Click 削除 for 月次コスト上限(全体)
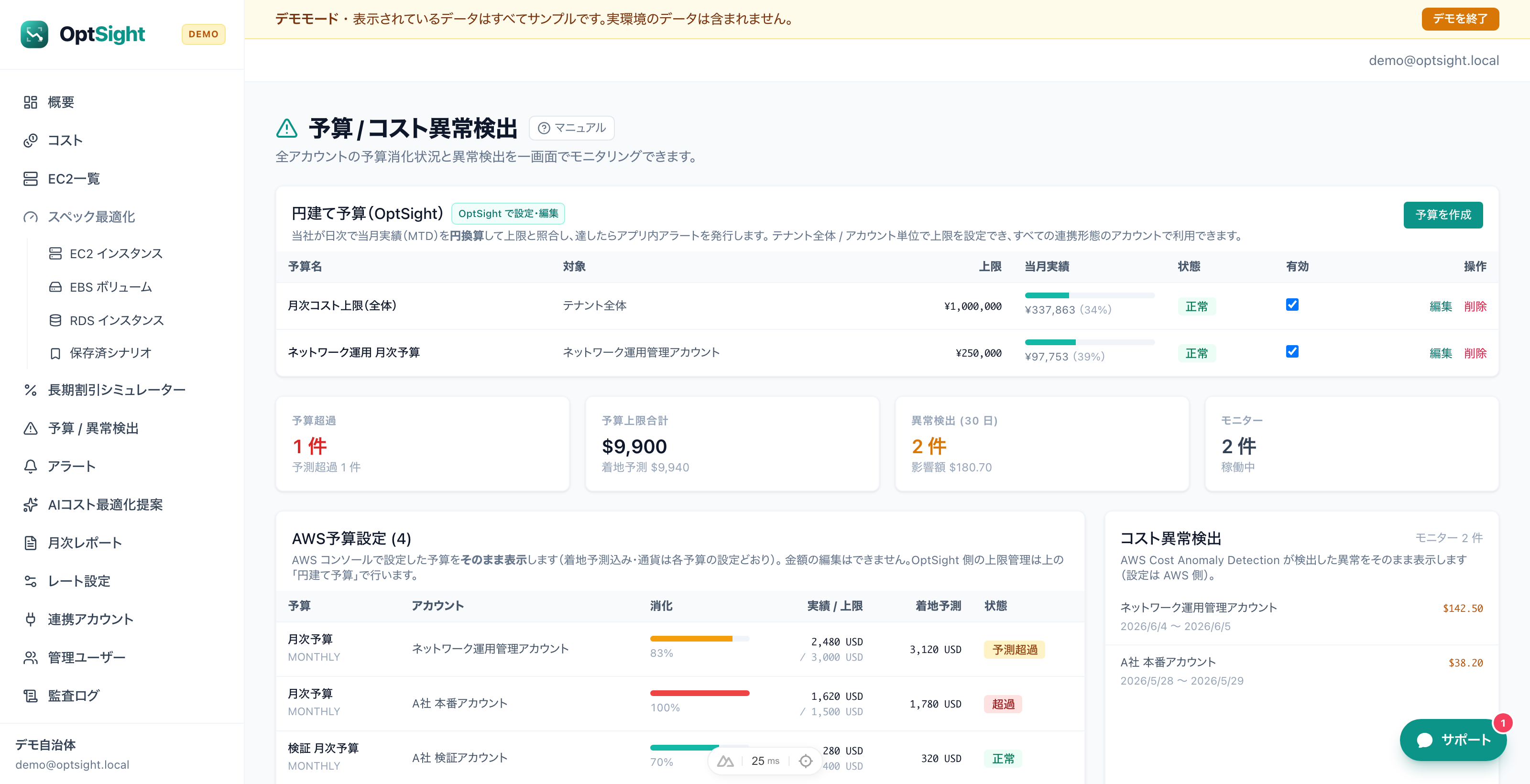Viewport: 1530px width, 784px height. (1475, 306)
